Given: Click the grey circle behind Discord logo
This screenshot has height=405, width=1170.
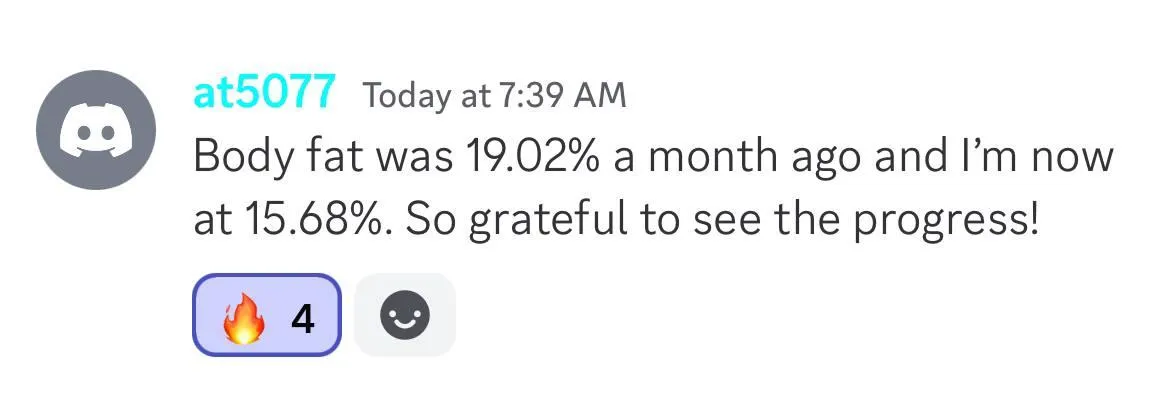Looking at the screenshot, I should pyautogui.click(x=96, y=130).
